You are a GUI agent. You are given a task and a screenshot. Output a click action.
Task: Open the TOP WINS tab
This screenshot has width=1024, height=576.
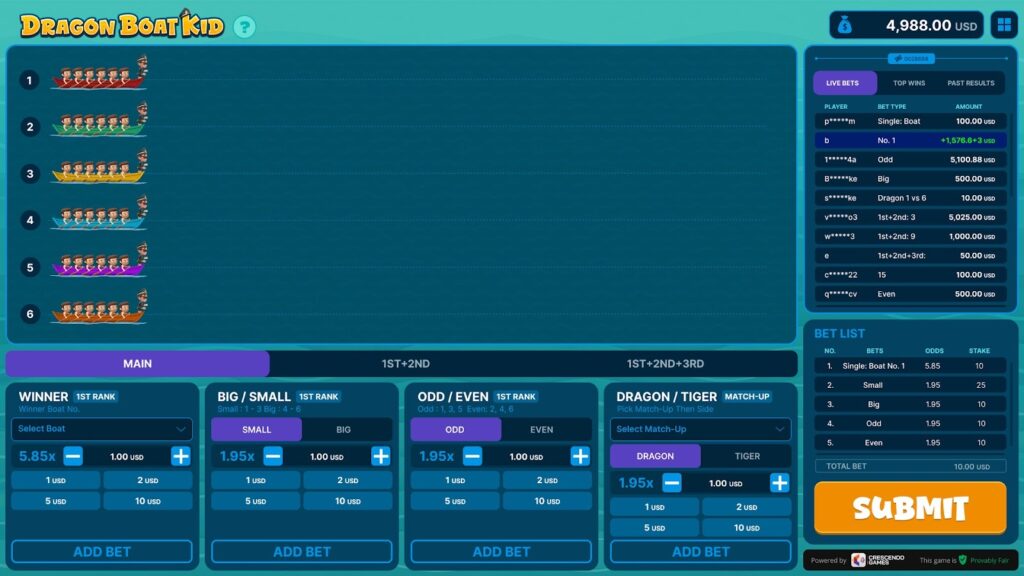pyautogui.click(x=909, y=83)
